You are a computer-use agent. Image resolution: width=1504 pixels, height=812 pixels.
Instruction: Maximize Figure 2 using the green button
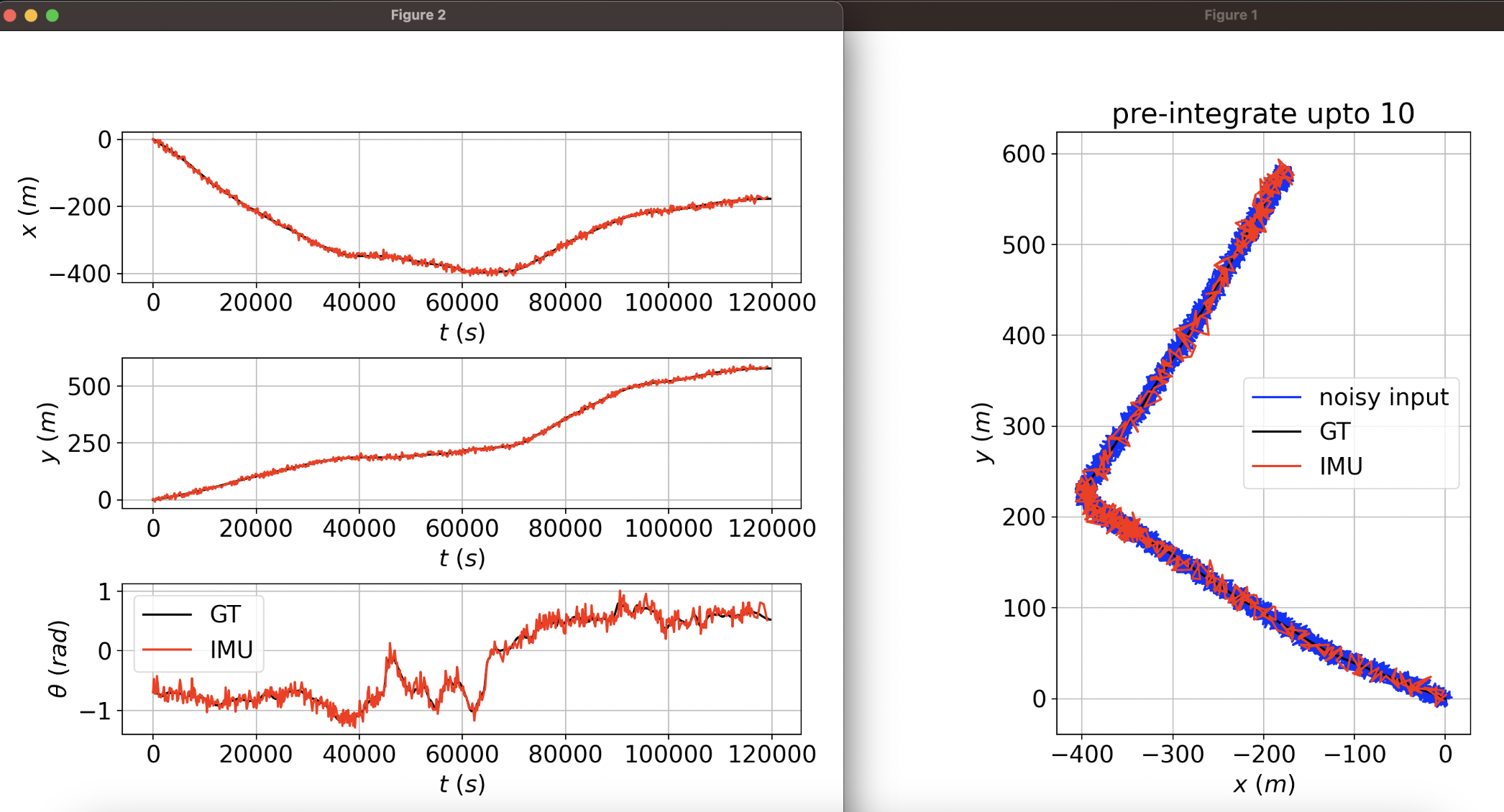[x=52, y=15]
